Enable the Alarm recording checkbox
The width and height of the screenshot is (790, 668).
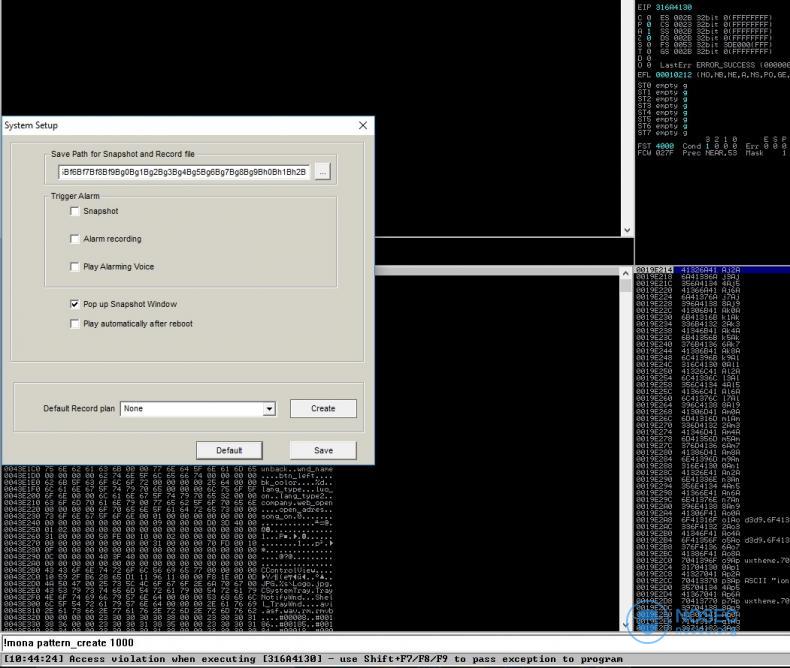[x=75, y=239]
